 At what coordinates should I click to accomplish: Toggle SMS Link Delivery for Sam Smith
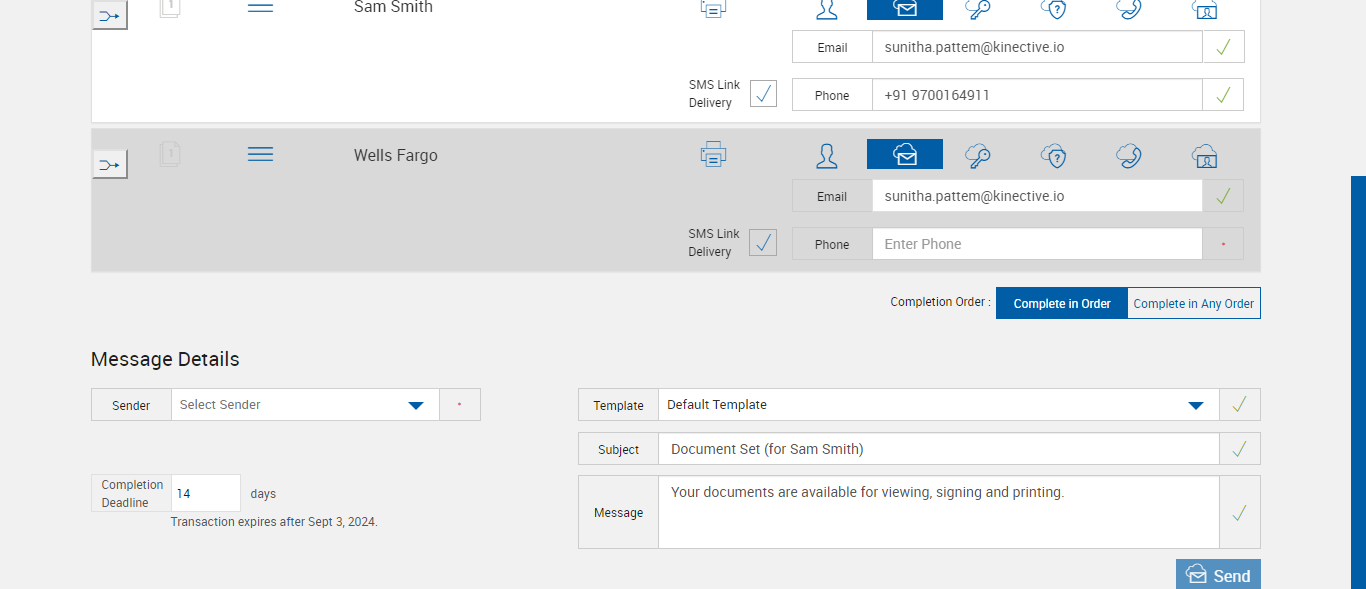tap(763, 94)
